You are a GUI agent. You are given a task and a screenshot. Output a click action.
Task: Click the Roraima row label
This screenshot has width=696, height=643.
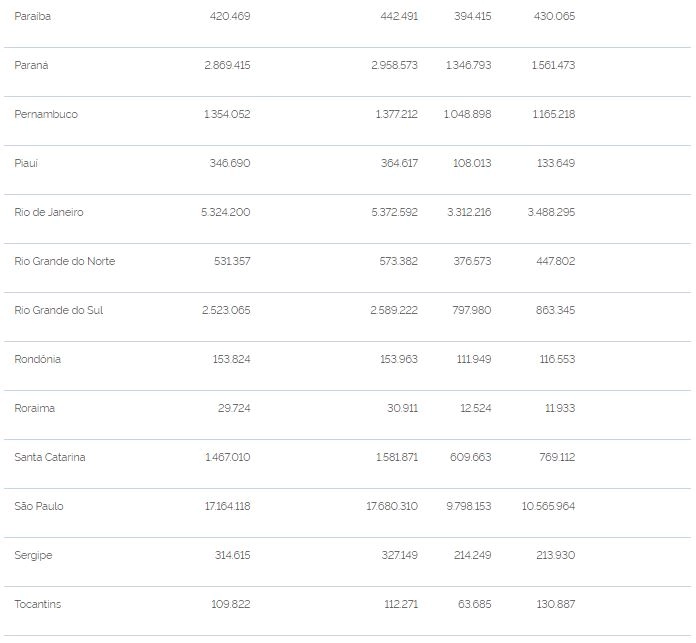pyautogui.click(x=35, y=408)
